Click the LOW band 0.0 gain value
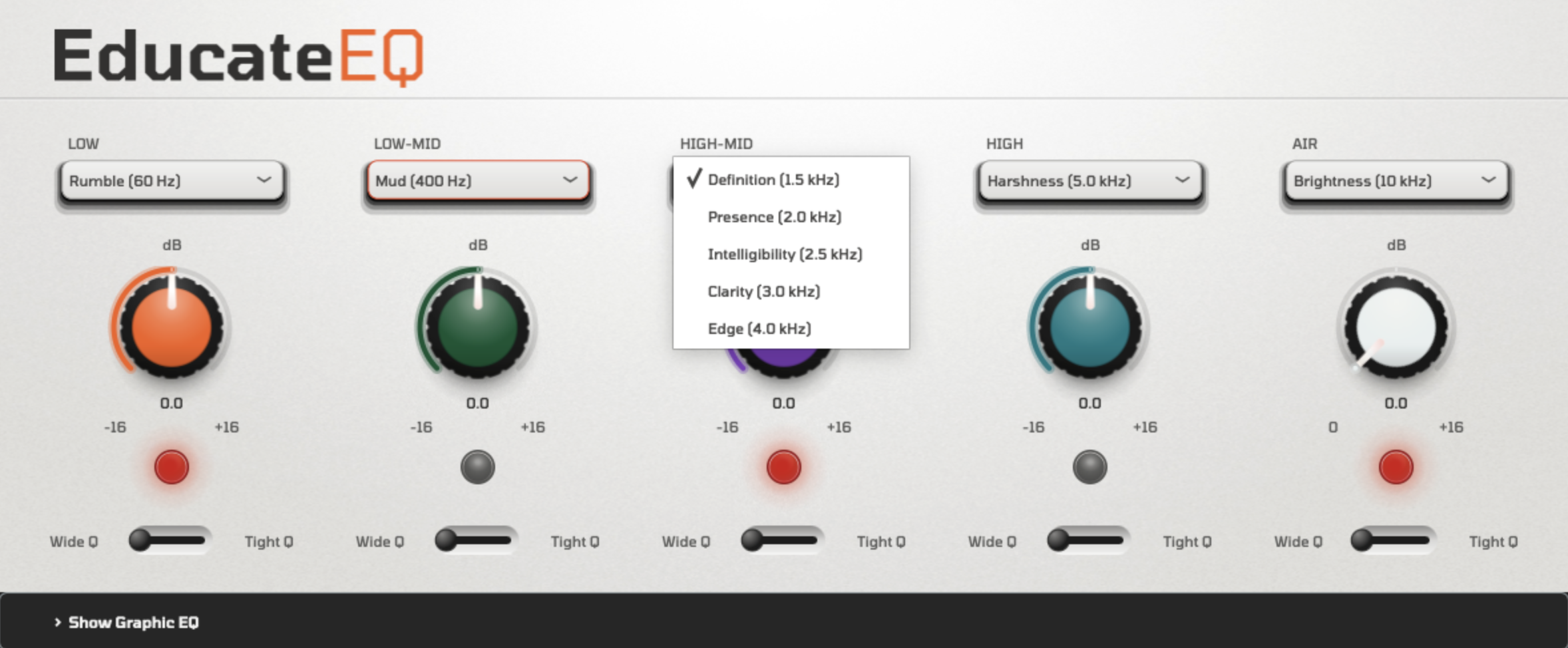The image size is (1568, 648). [171, 403]
